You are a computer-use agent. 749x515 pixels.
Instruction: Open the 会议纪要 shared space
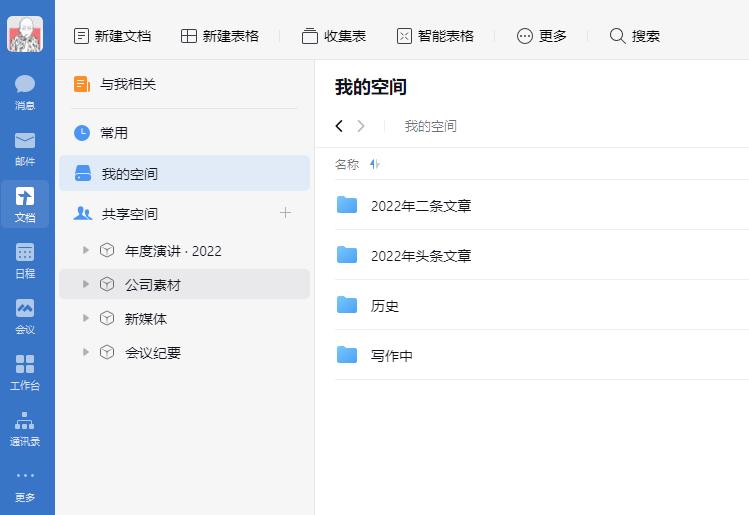pyautogui.click(x=152, y=353)
